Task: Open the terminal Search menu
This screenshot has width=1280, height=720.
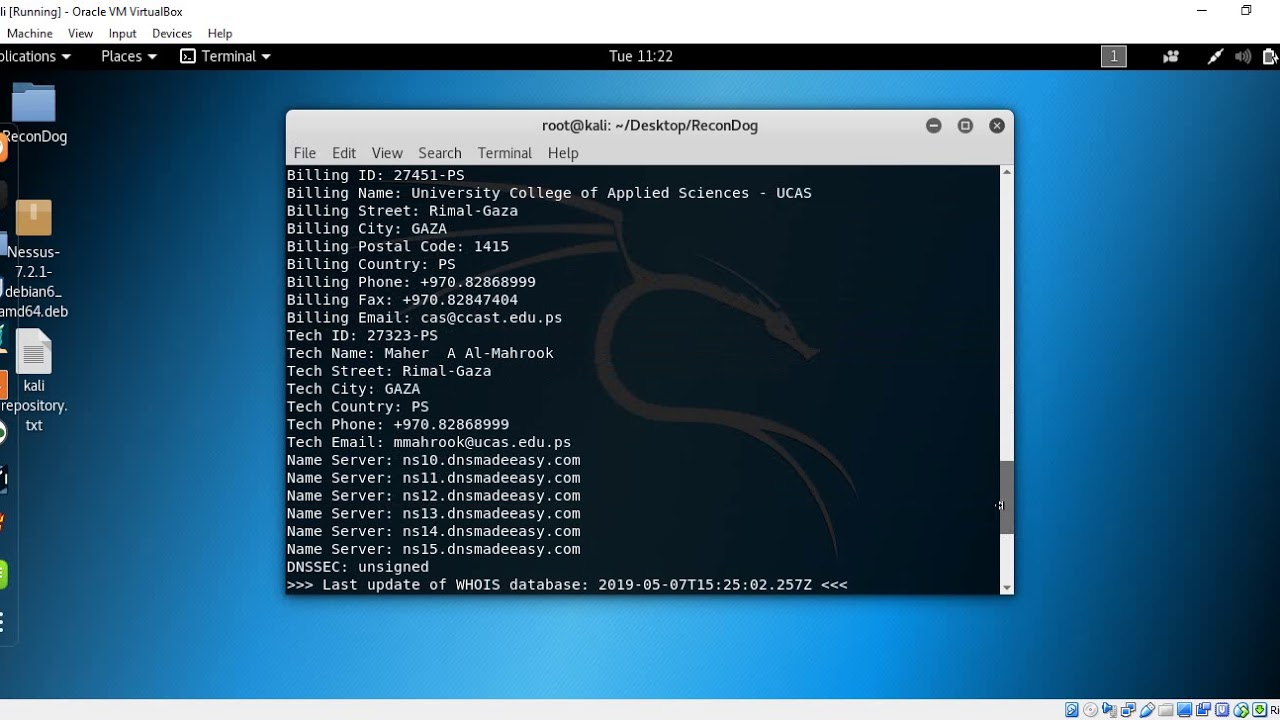Action: (440, 153)
